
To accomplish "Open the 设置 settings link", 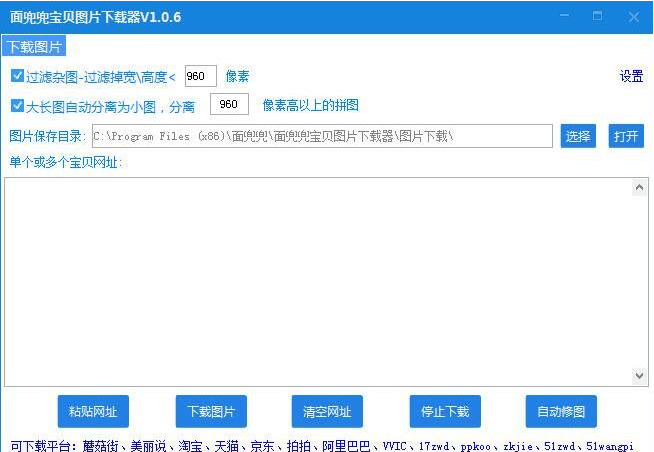I will point(631,76).
